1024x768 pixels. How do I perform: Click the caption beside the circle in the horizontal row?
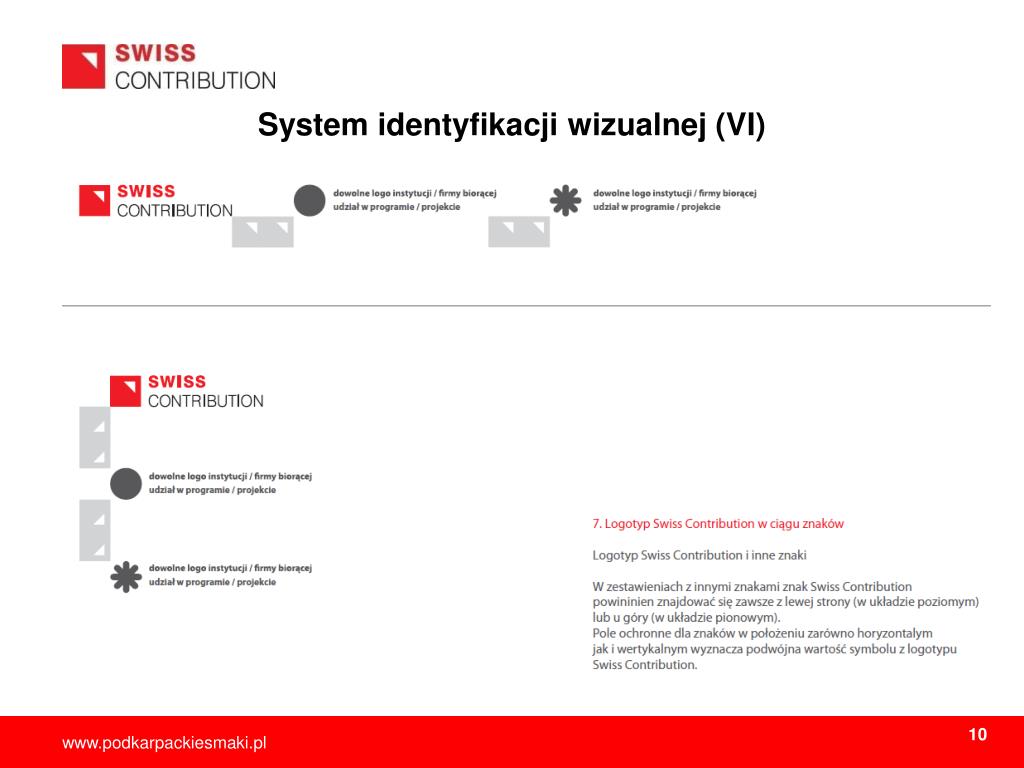click(415, 200)
